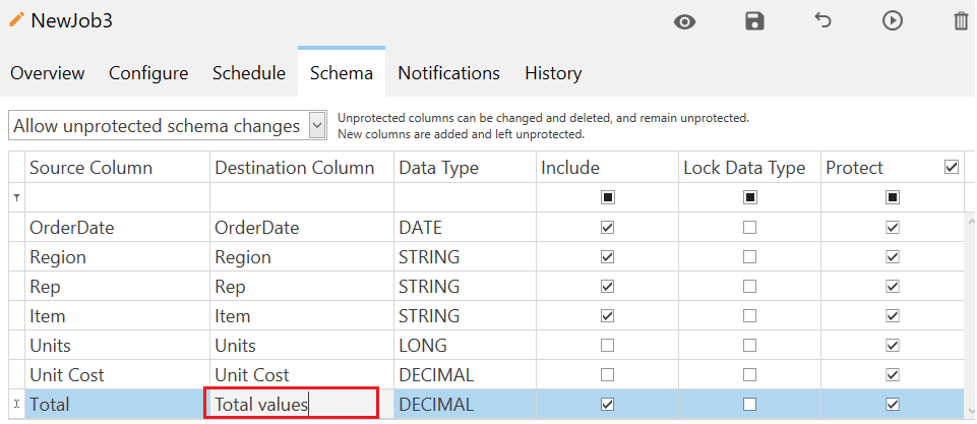Screen dimensions: 977x424
Task: Check Lock Data Type for Units row
Action: click(750, 345)
